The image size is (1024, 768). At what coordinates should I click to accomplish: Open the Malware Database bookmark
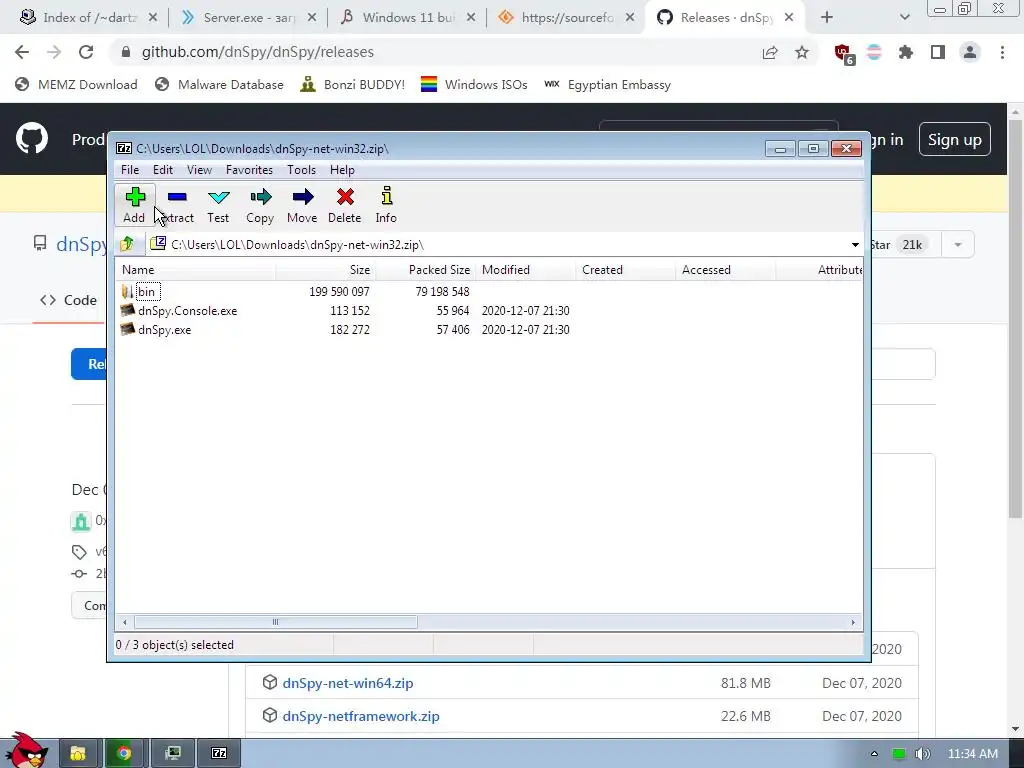pyautogui.click(x=219, y=85)
